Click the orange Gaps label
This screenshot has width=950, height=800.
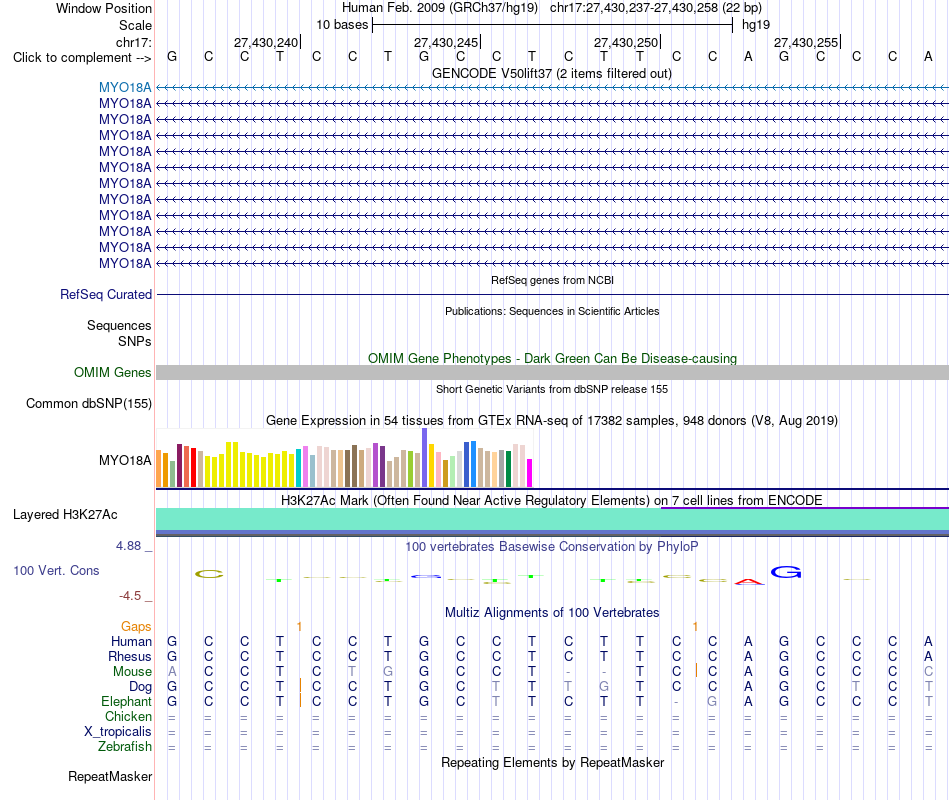(136, 627)
